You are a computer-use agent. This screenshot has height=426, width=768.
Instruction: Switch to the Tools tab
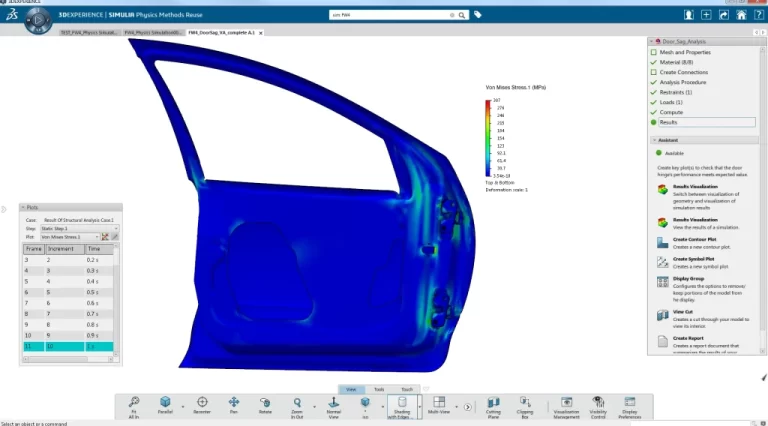[379, 389]
